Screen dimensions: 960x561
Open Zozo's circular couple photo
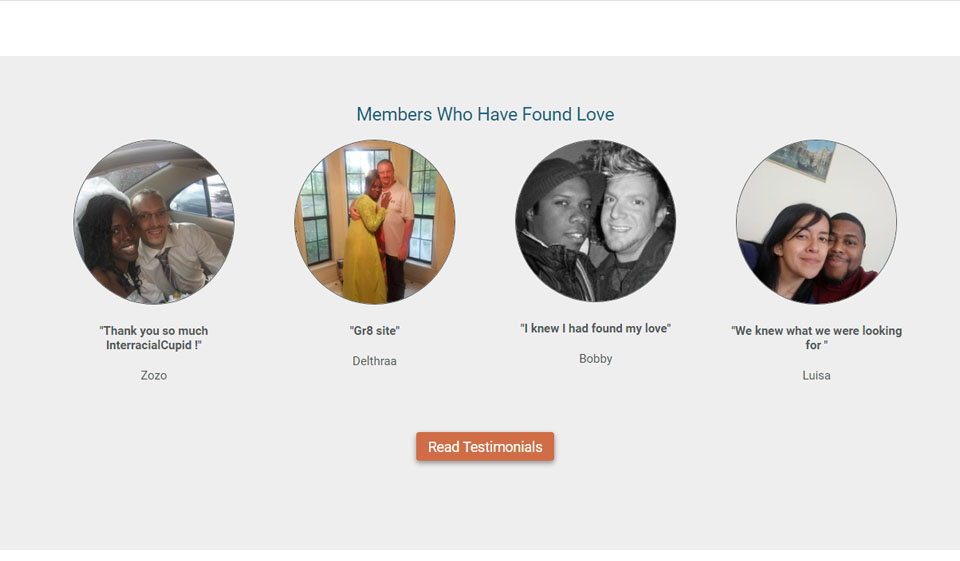click(x=154, y=221)
